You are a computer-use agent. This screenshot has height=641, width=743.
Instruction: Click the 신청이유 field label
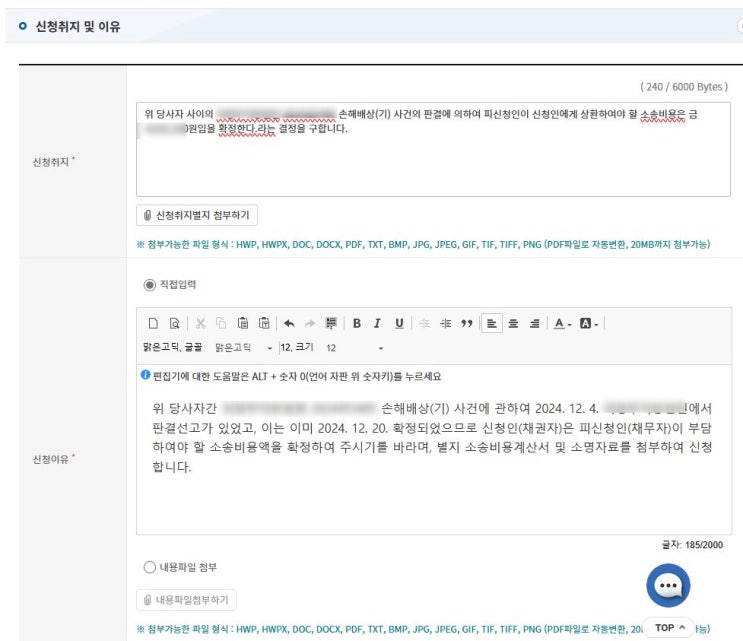point(51,459)
